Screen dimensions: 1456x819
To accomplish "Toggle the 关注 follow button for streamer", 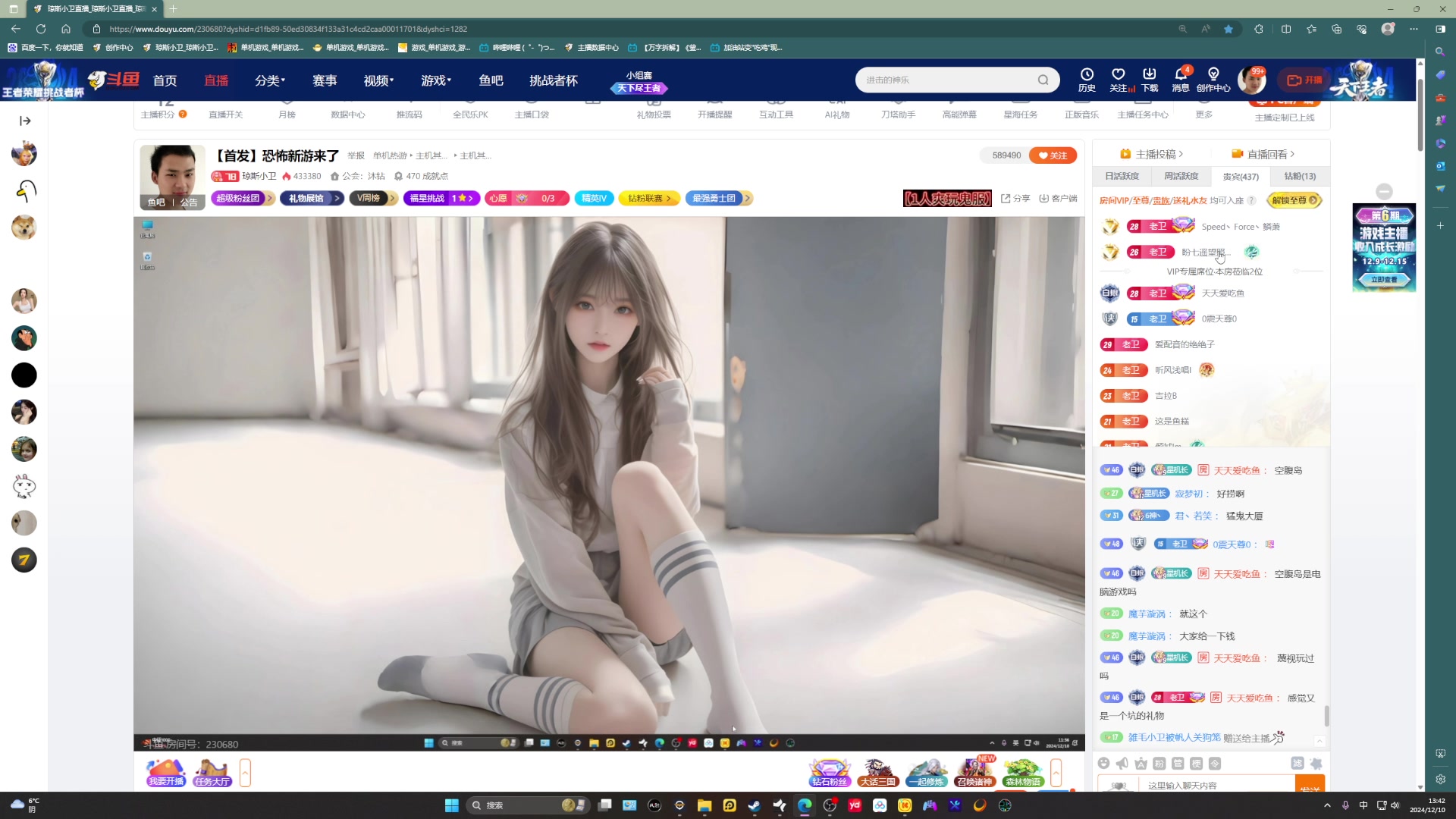I will (1053, 155).
